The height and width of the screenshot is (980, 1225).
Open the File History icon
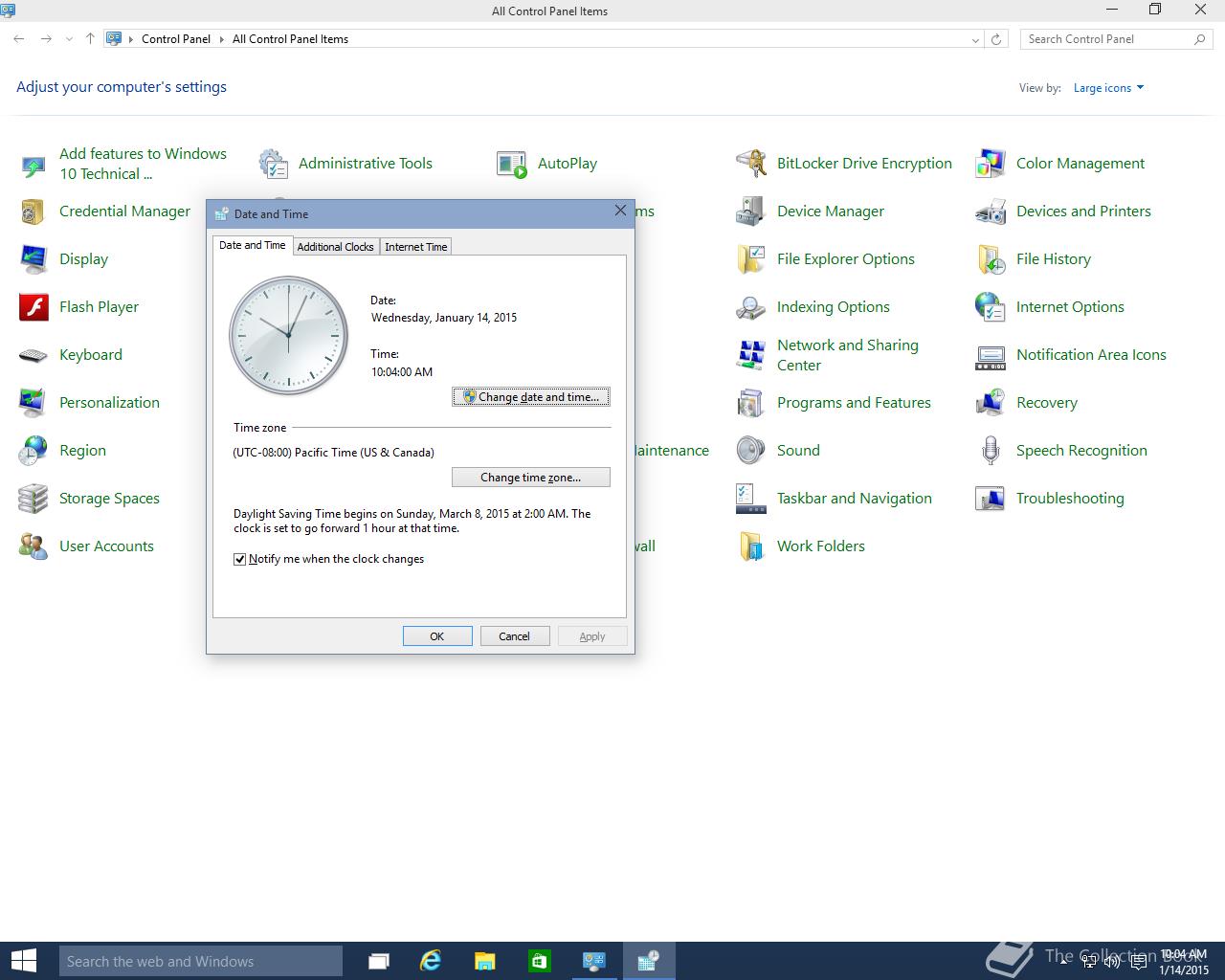[991, 259]
